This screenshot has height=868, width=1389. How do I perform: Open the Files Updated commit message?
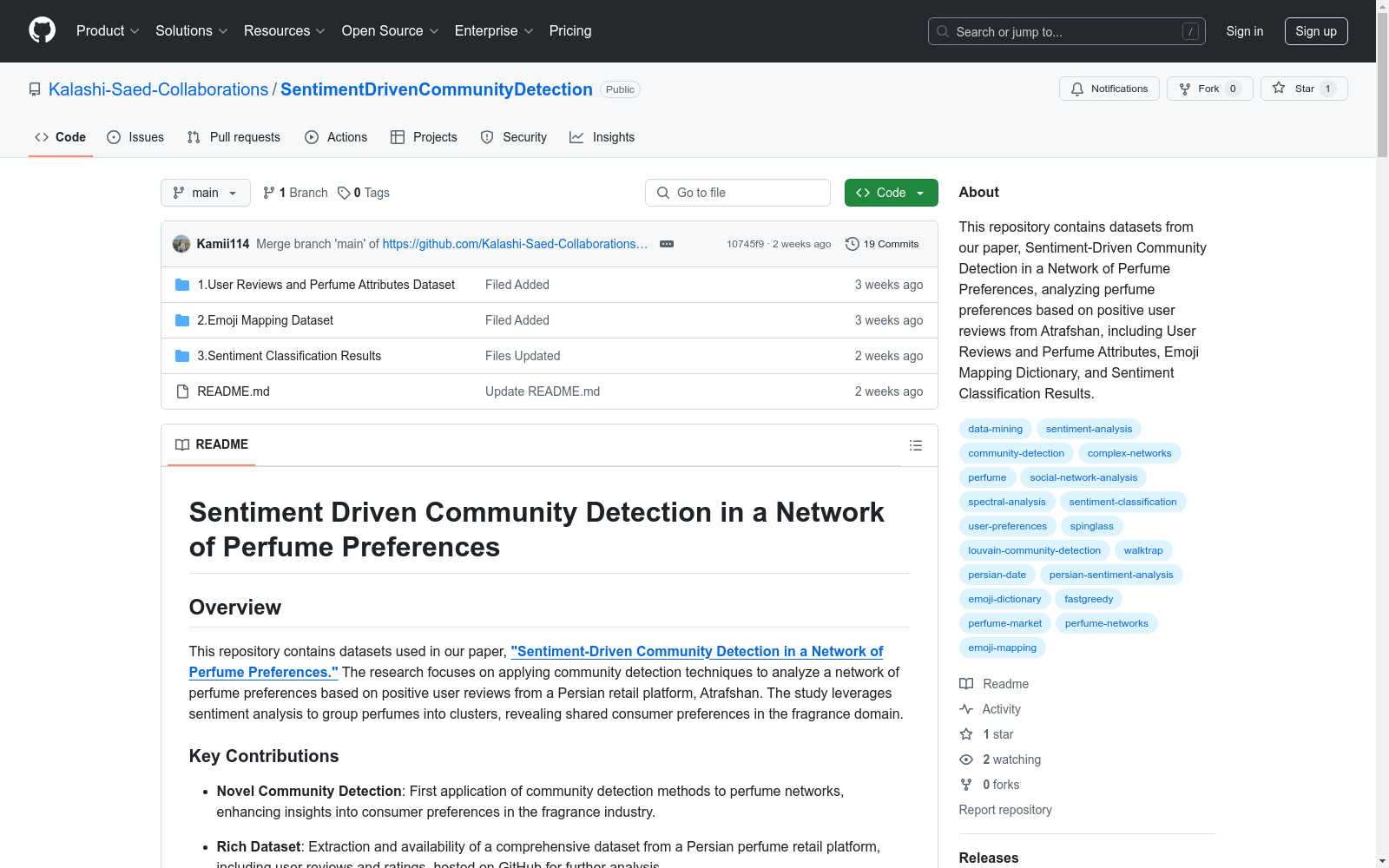[x=523, y=356]
